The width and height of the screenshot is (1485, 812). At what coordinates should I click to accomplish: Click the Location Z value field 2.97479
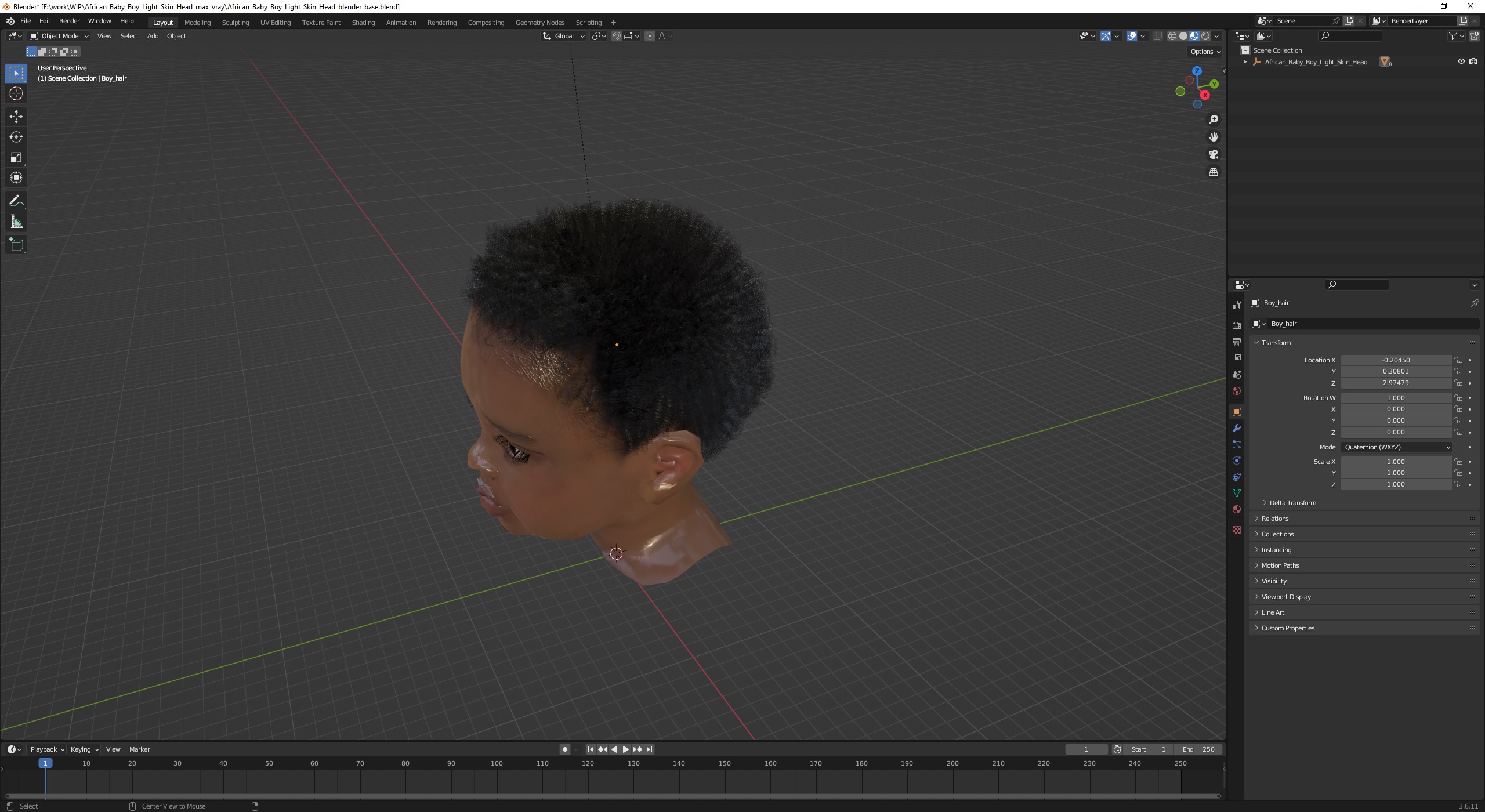click(x=1396, y=383)
